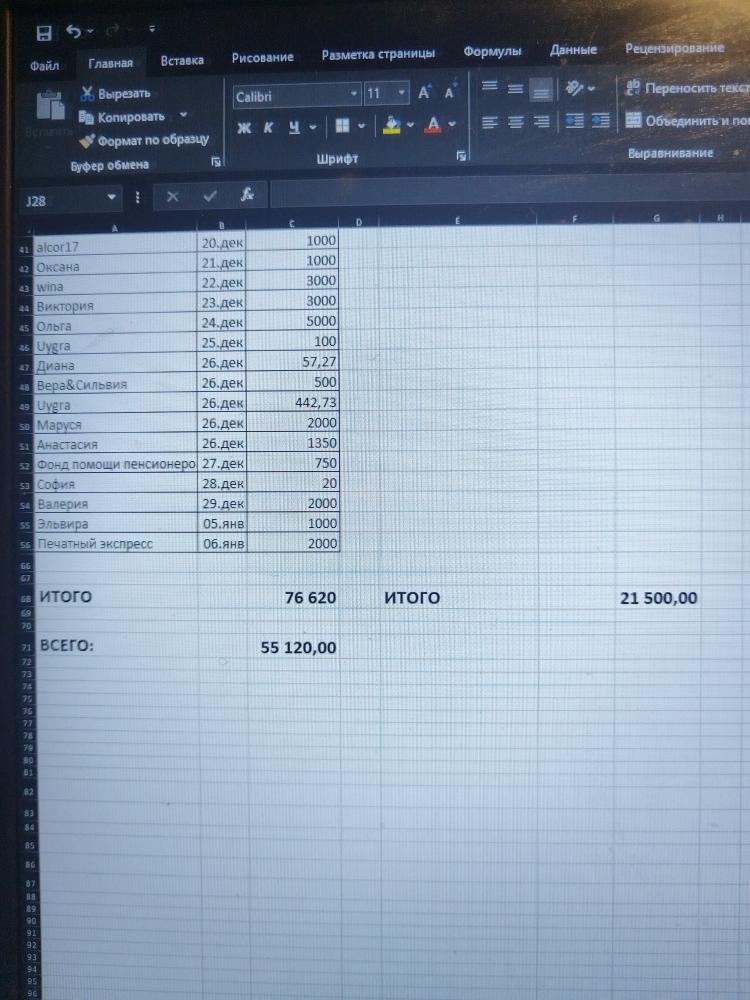This screenshot has width=750, height=1000.
Task: Open the Вставка ribbon tab
Action: (182, 61)
